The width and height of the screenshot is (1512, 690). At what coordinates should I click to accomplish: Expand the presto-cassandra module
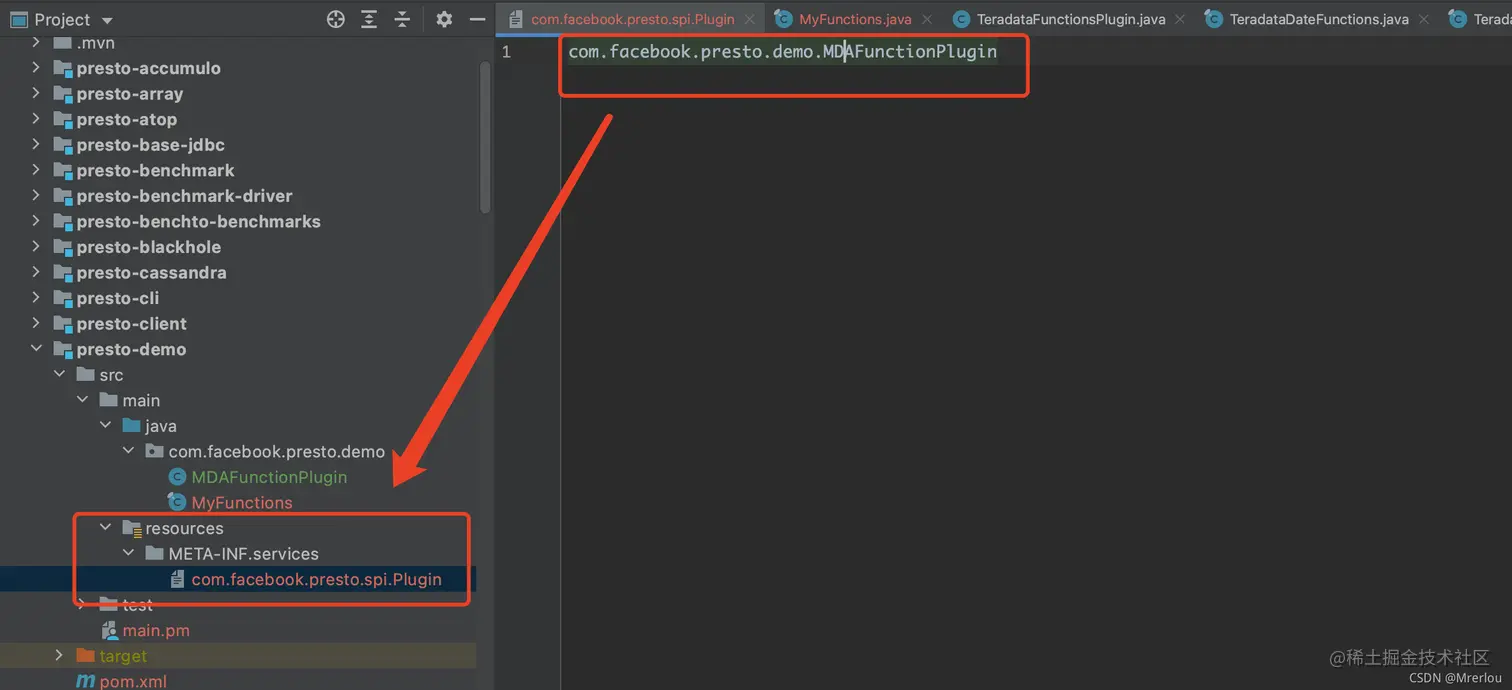coord(36,272)
